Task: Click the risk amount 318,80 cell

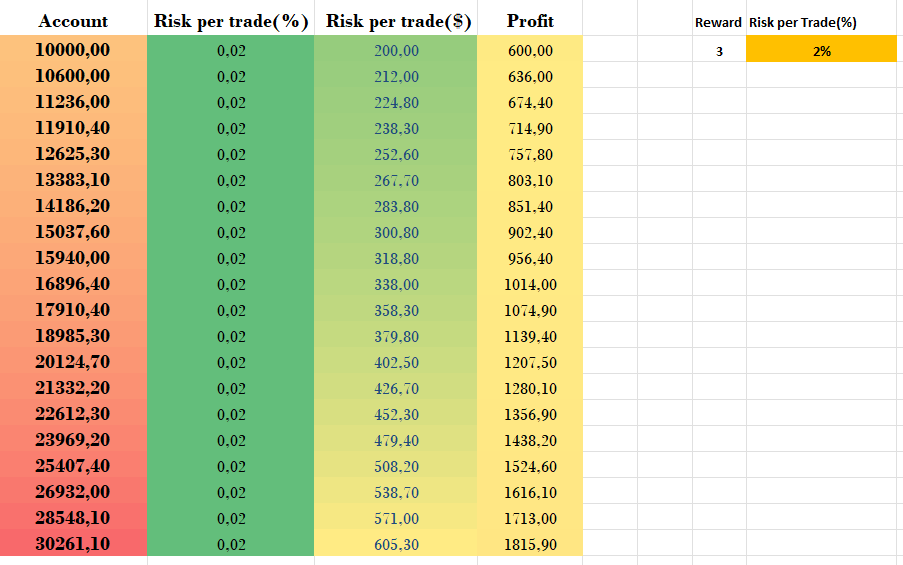Action: tap(396, 258)
